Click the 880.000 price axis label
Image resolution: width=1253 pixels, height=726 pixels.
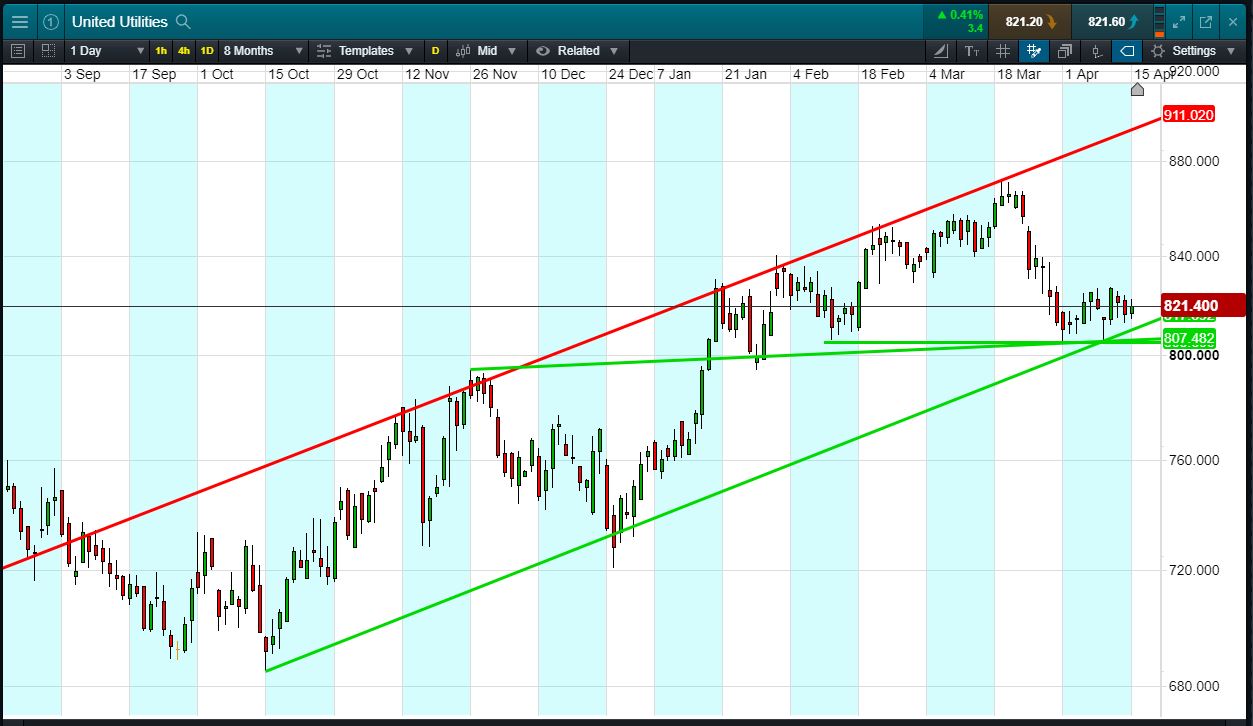1194,161
